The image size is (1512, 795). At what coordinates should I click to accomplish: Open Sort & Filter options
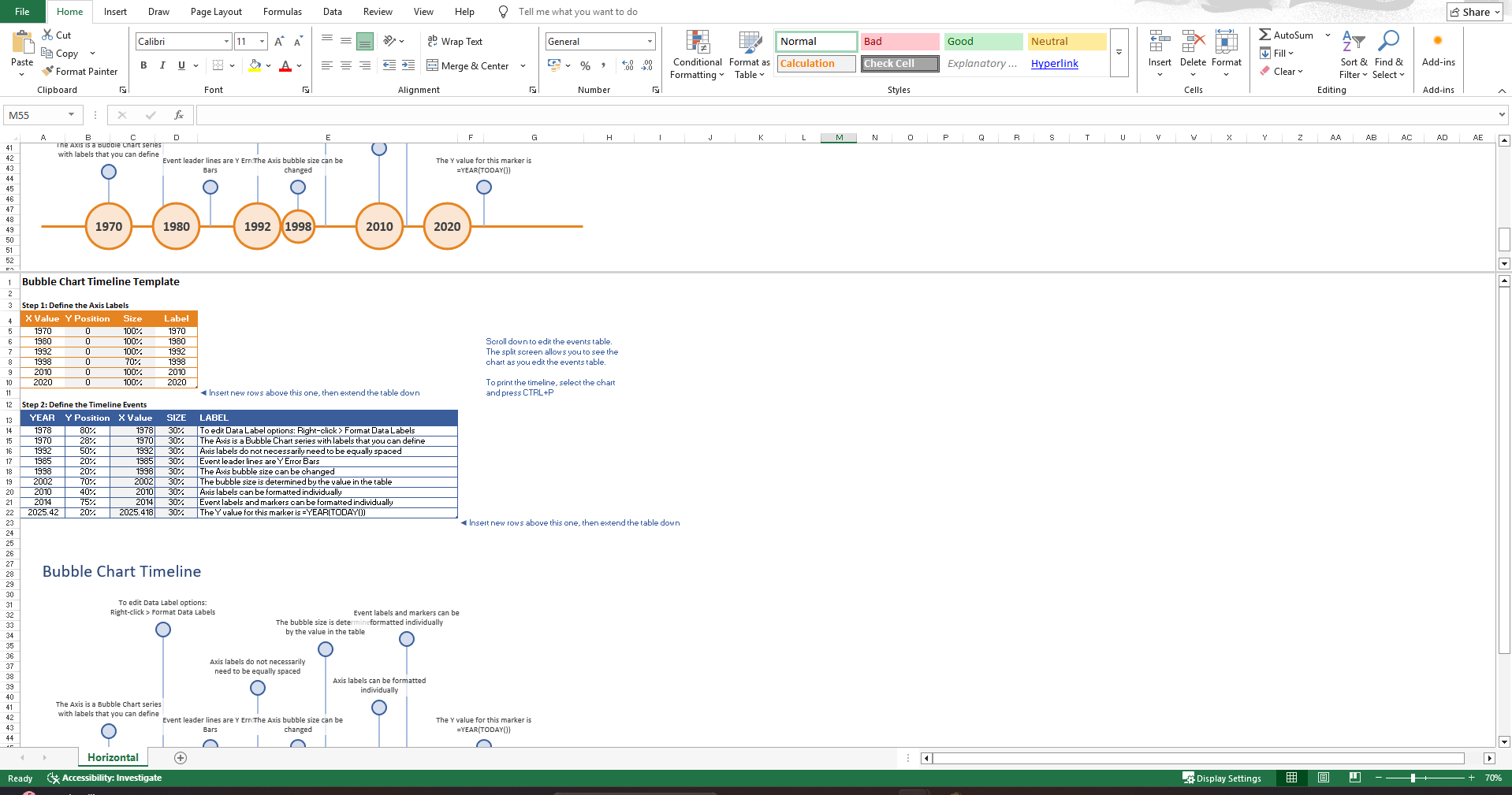click(1354, 55)
